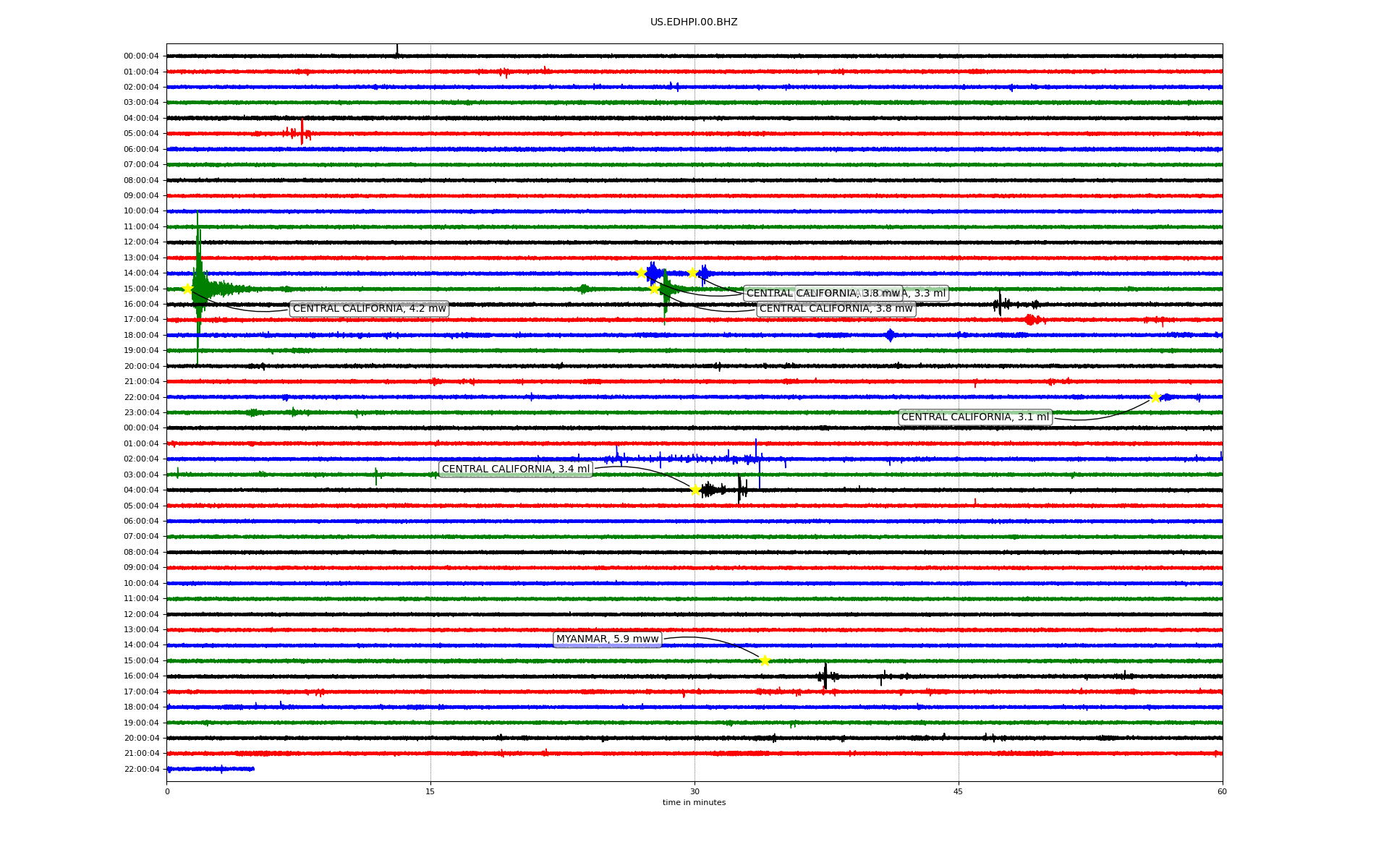Click the 15 tick on the time axis
The height and width of the screenshot is (868, 1389).
click(430, 791)
